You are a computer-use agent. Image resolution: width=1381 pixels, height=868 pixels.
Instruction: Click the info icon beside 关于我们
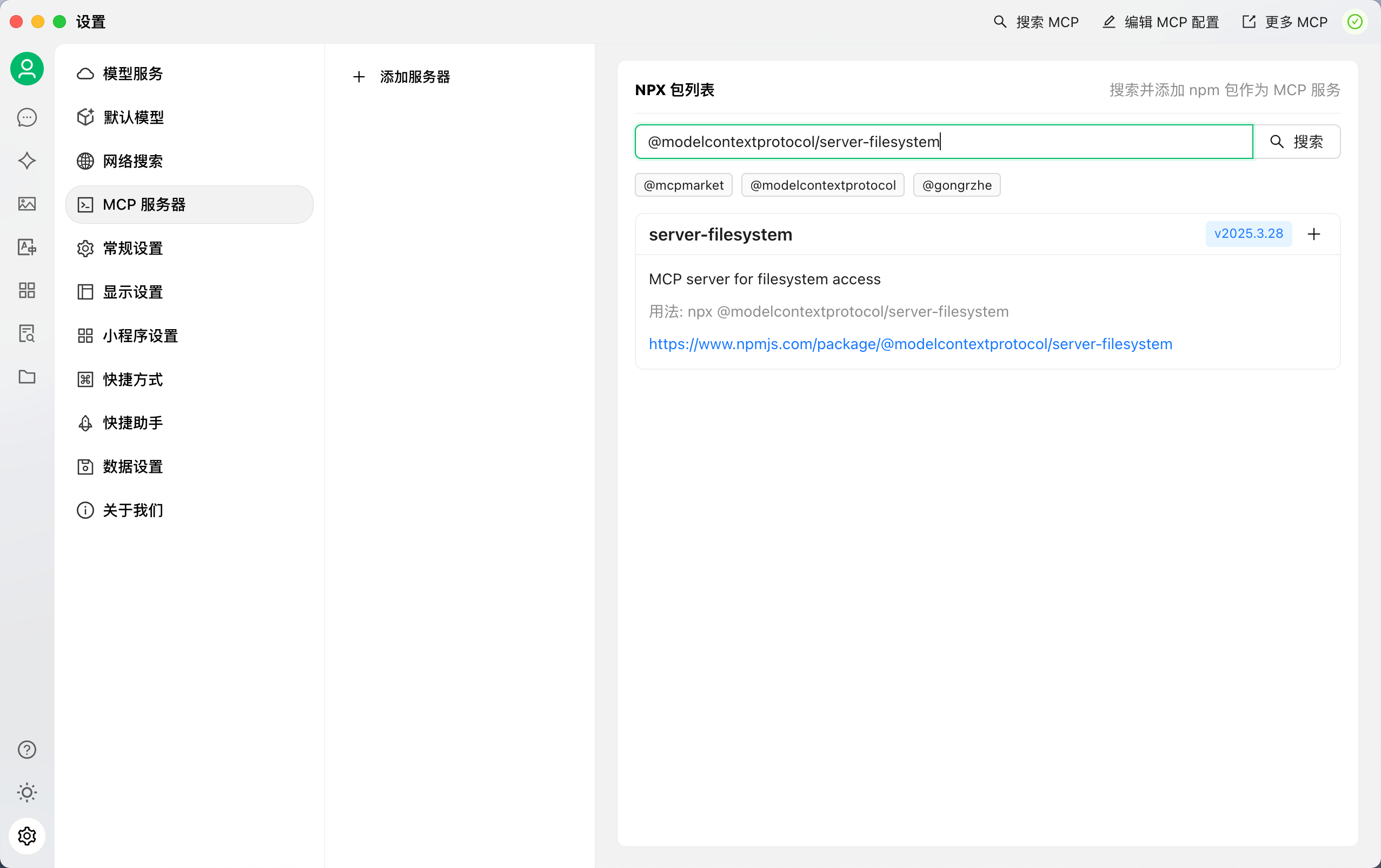pos(85,510)
